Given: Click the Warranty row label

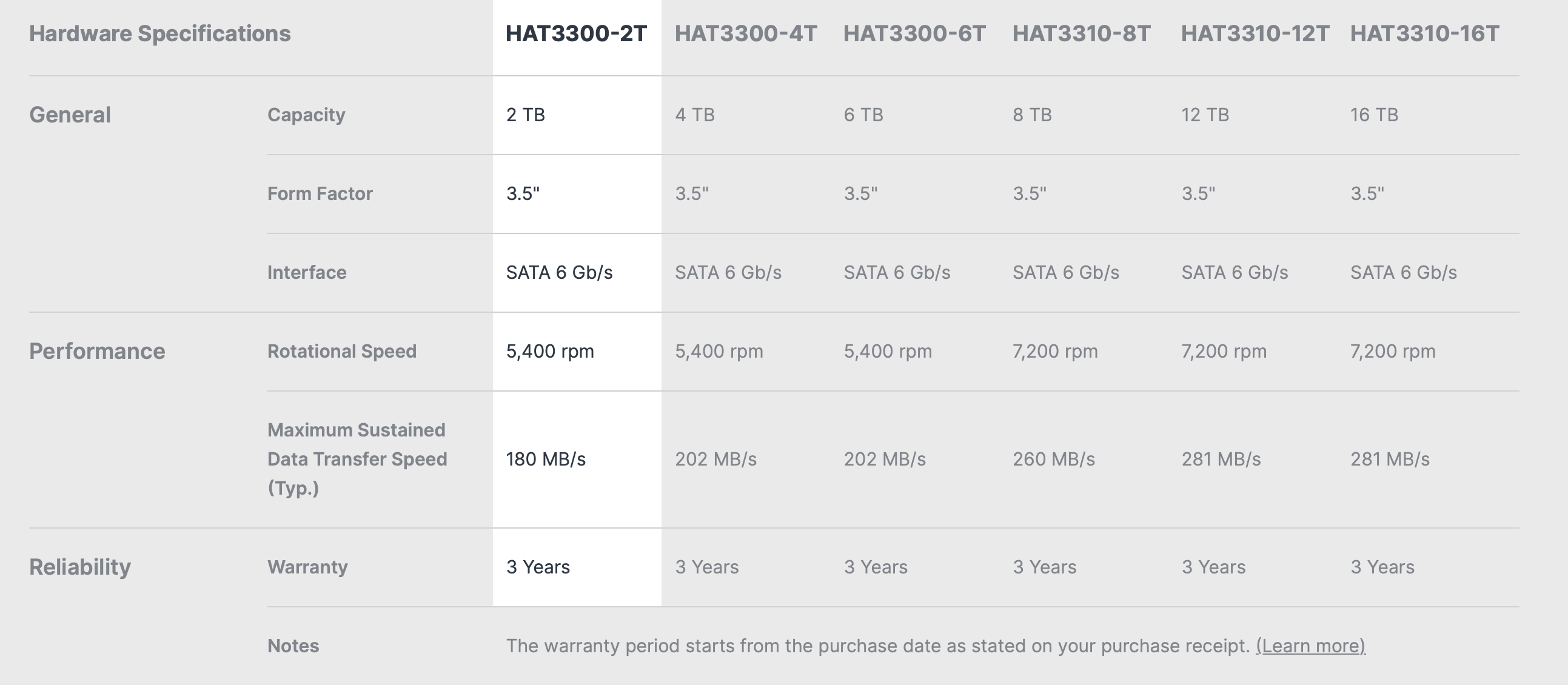Looking at the screenshot, I should point(307,567).
